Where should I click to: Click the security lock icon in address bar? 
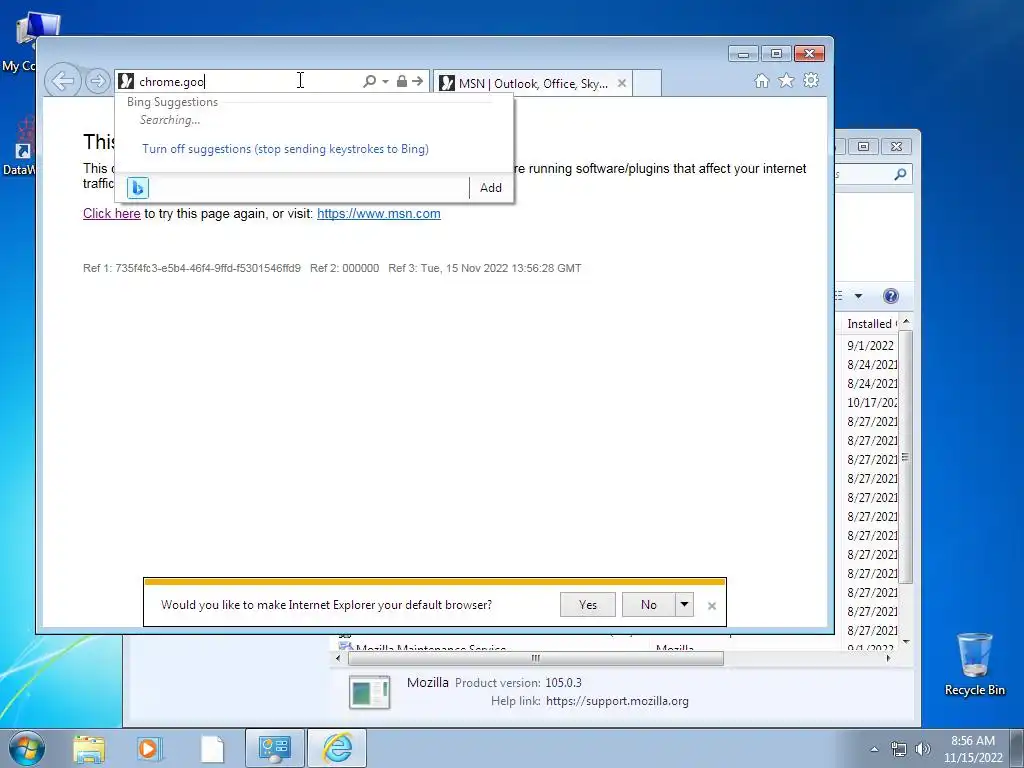click(x=402, y=81)
